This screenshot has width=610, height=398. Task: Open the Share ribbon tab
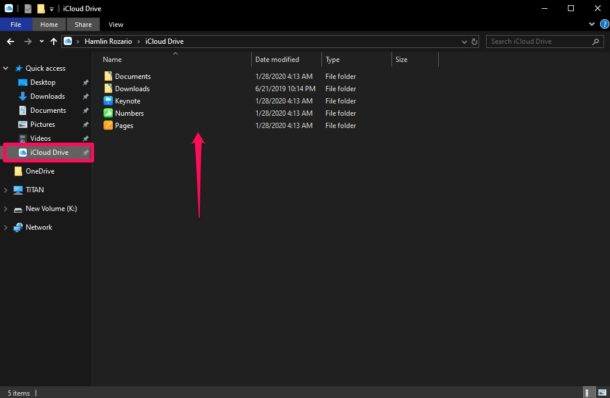click(83, 25)
